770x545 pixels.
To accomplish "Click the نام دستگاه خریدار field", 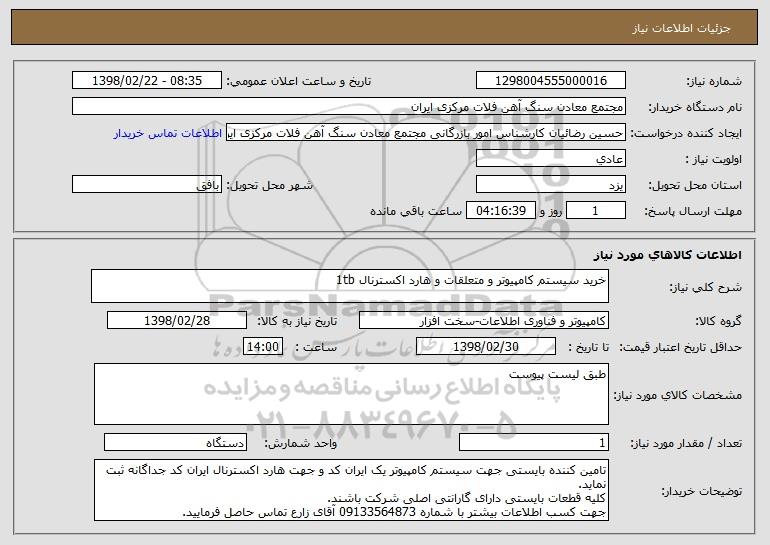I will pos(349,106).
